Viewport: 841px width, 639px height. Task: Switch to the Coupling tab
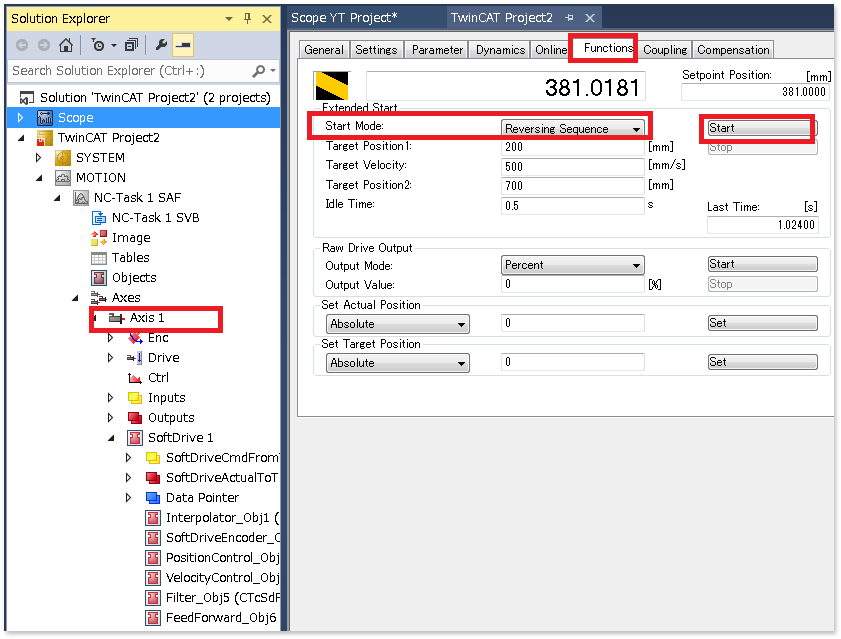[665, 50]
